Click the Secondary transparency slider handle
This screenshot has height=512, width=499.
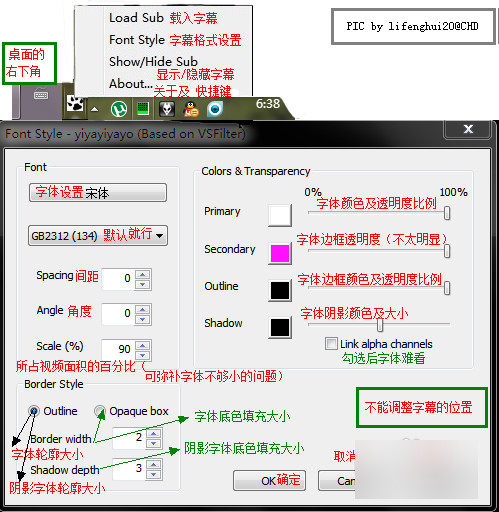tap(447, 251)
